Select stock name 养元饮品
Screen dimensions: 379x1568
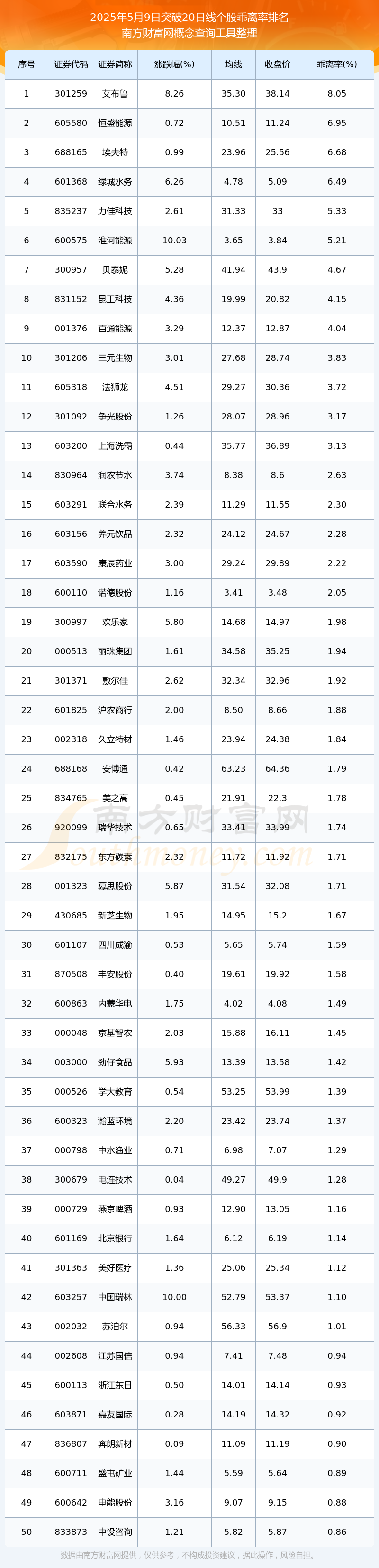tap(115, 534)
